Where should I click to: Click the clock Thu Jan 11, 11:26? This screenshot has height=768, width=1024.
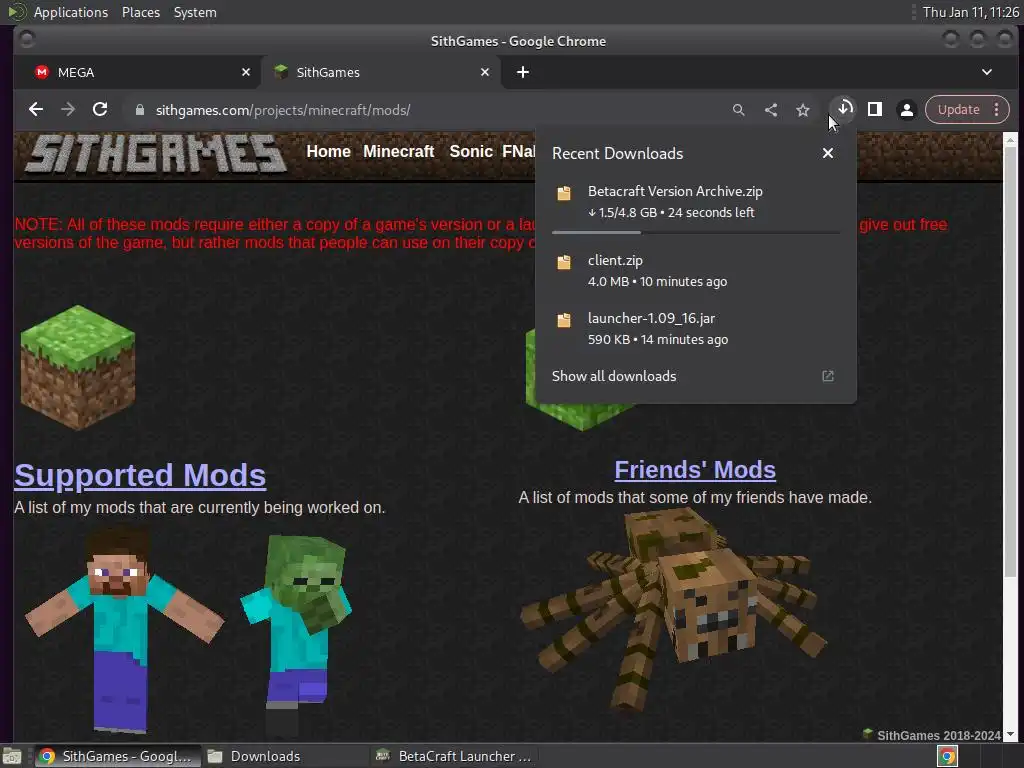tap(970, 12)
